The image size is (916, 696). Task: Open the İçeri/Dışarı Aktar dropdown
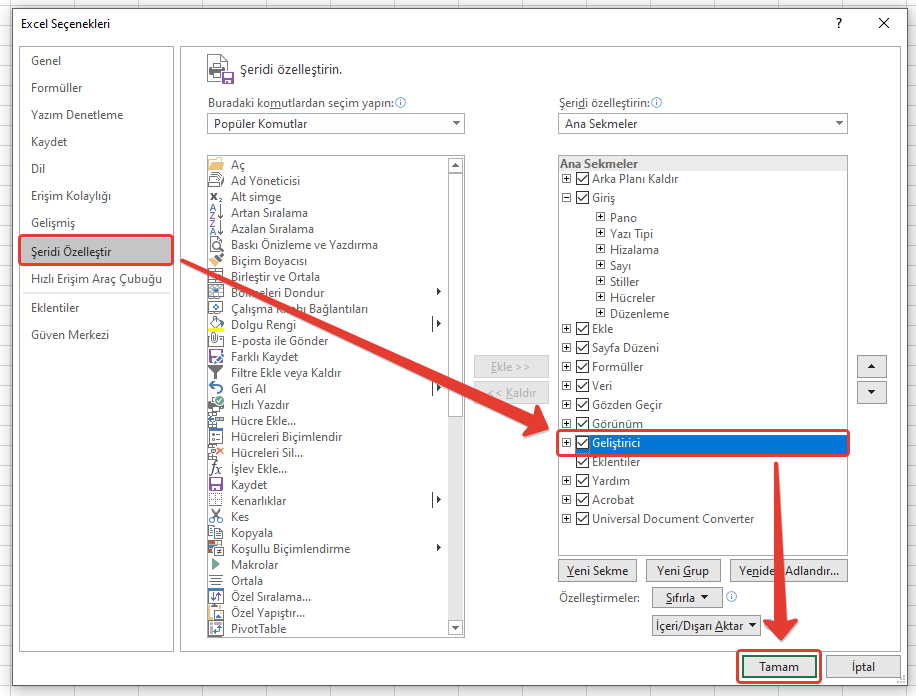coord(706,626)
